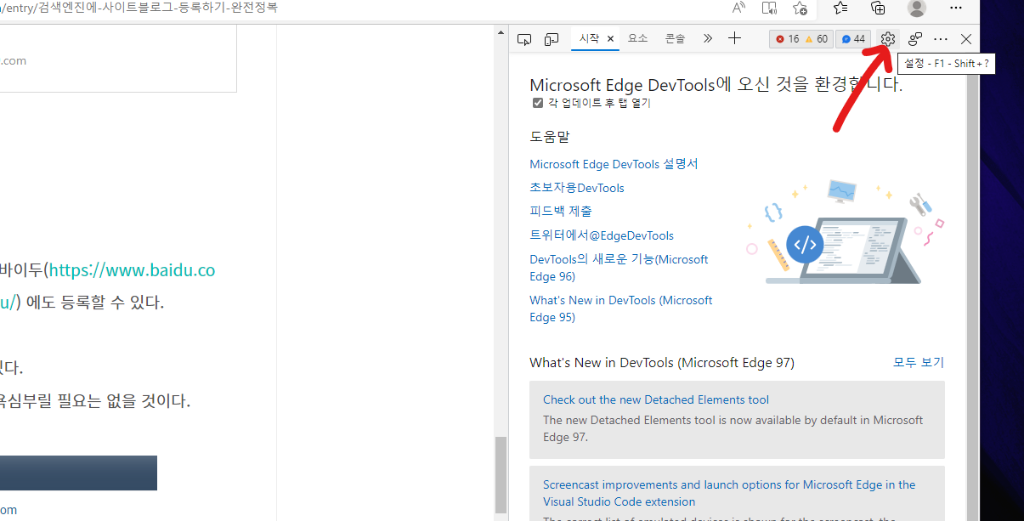Open What's New in DevTools Edge 95 link
The image size is (1024, 521).
(620, 308)
